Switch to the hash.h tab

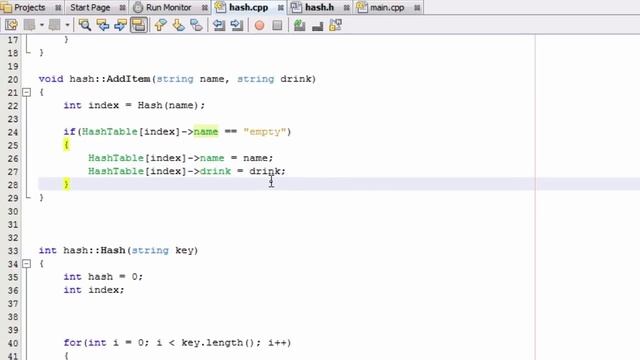point(319,7)
